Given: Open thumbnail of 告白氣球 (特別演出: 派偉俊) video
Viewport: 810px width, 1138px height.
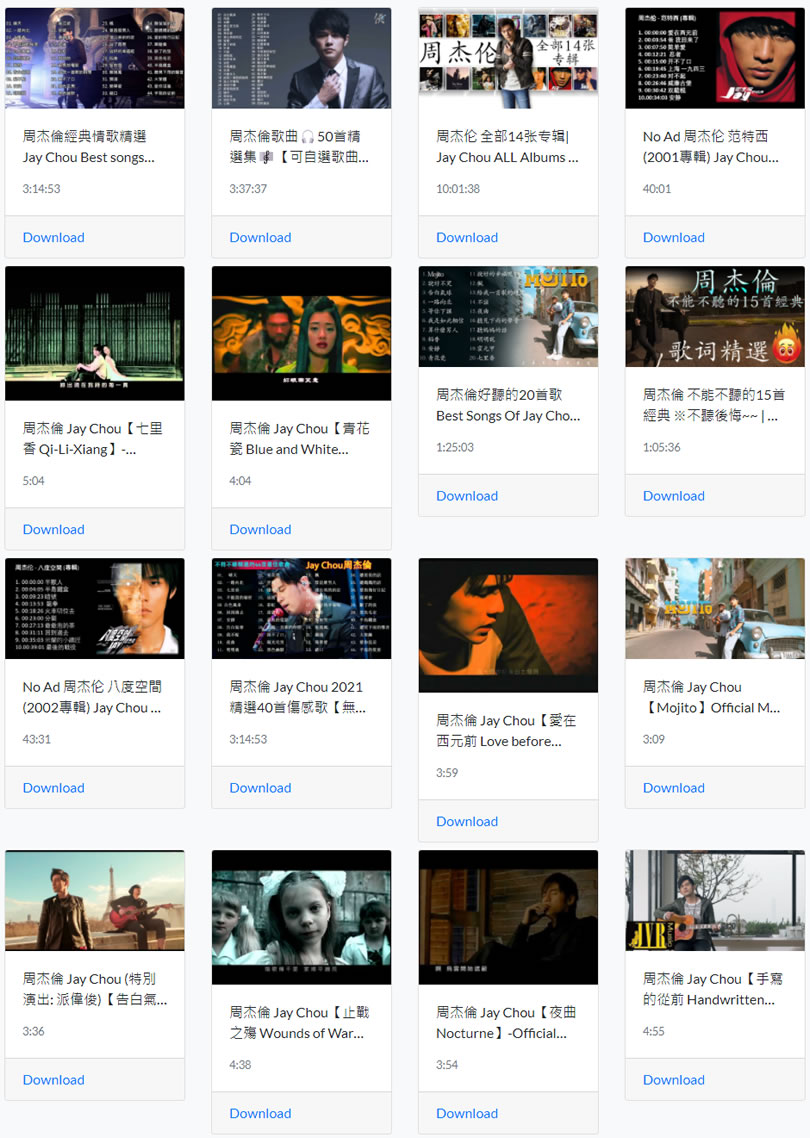Looking at the screenshot, I should 94,900.
